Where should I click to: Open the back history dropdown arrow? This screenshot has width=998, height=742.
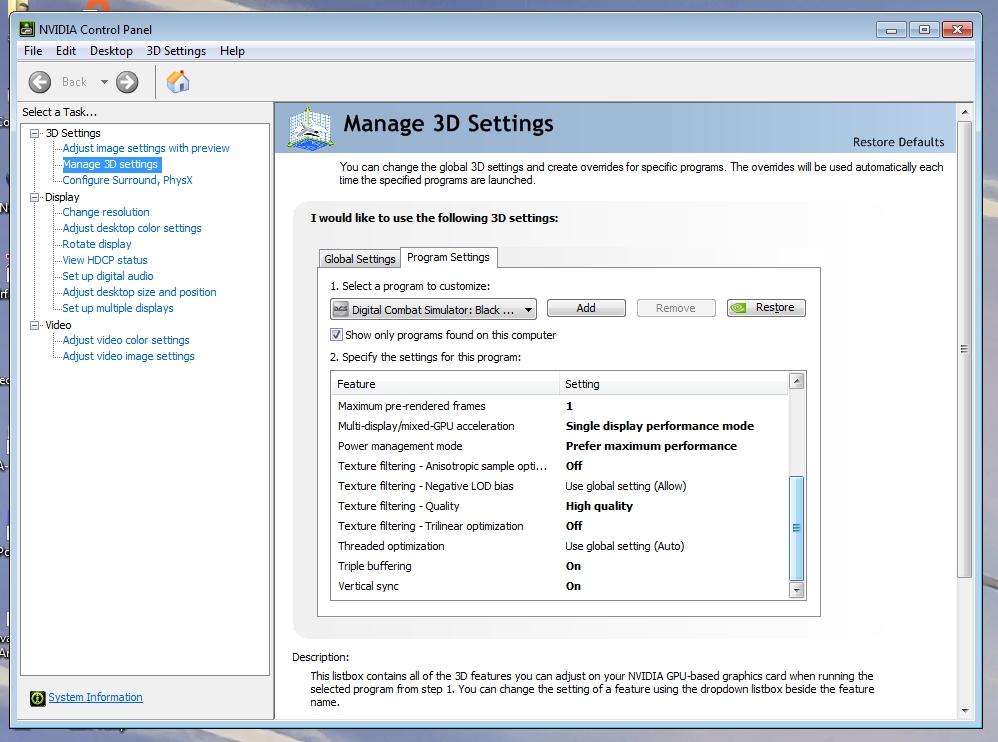(104, 82)
